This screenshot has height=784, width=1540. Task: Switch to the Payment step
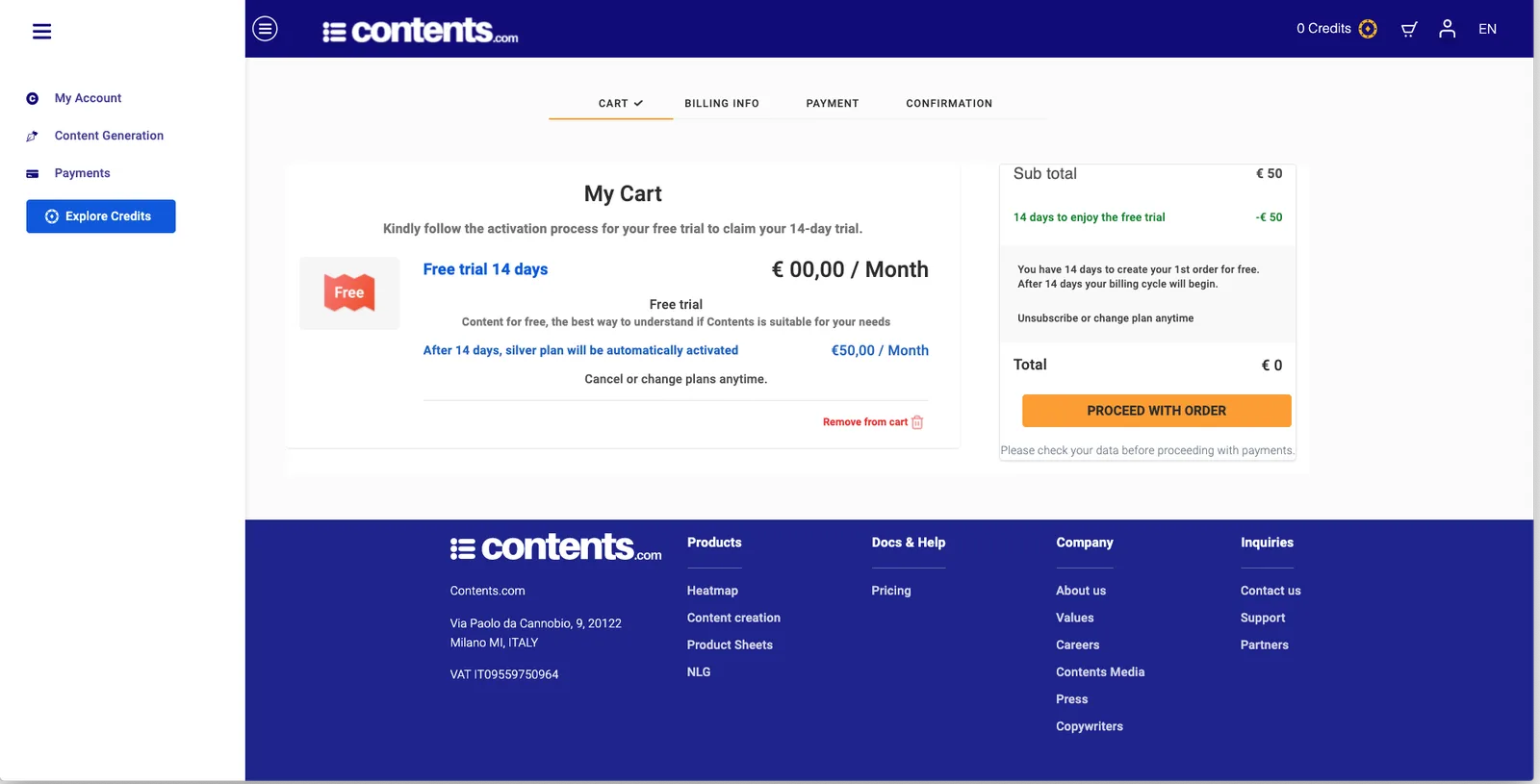(833, 104)
